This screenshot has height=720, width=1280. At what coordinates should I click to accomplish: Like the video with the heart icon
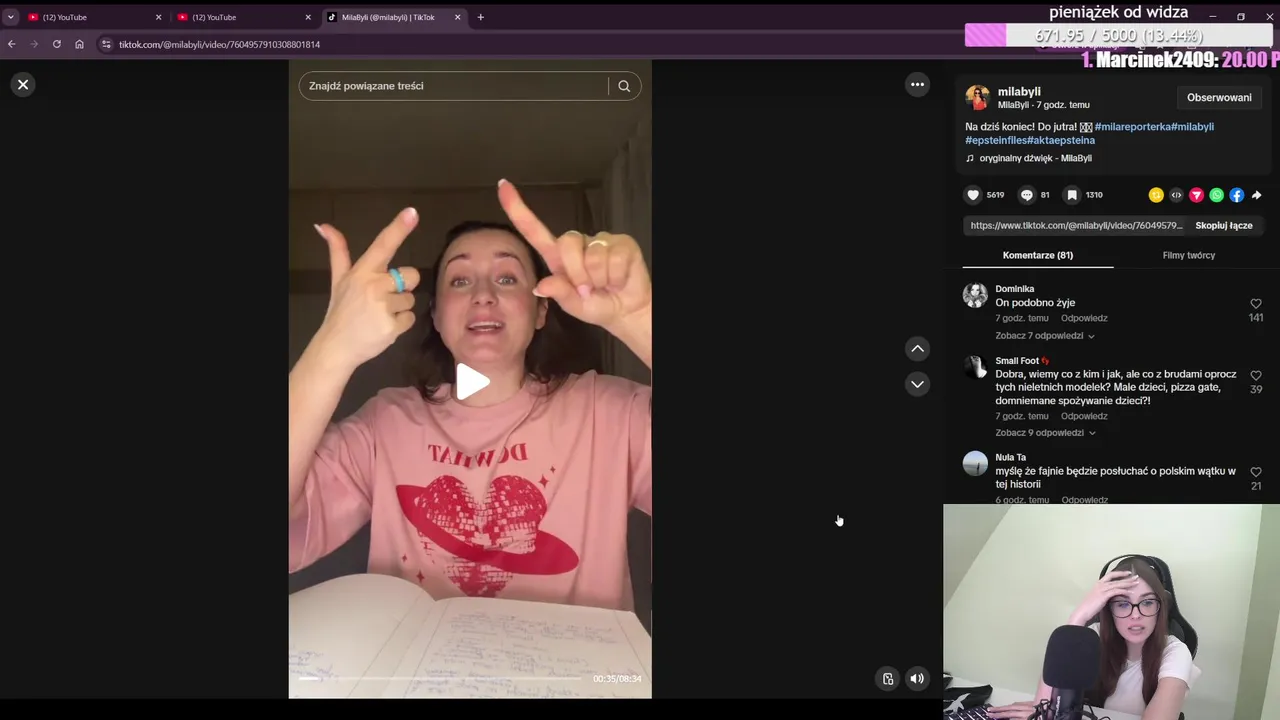click(973, 195)
